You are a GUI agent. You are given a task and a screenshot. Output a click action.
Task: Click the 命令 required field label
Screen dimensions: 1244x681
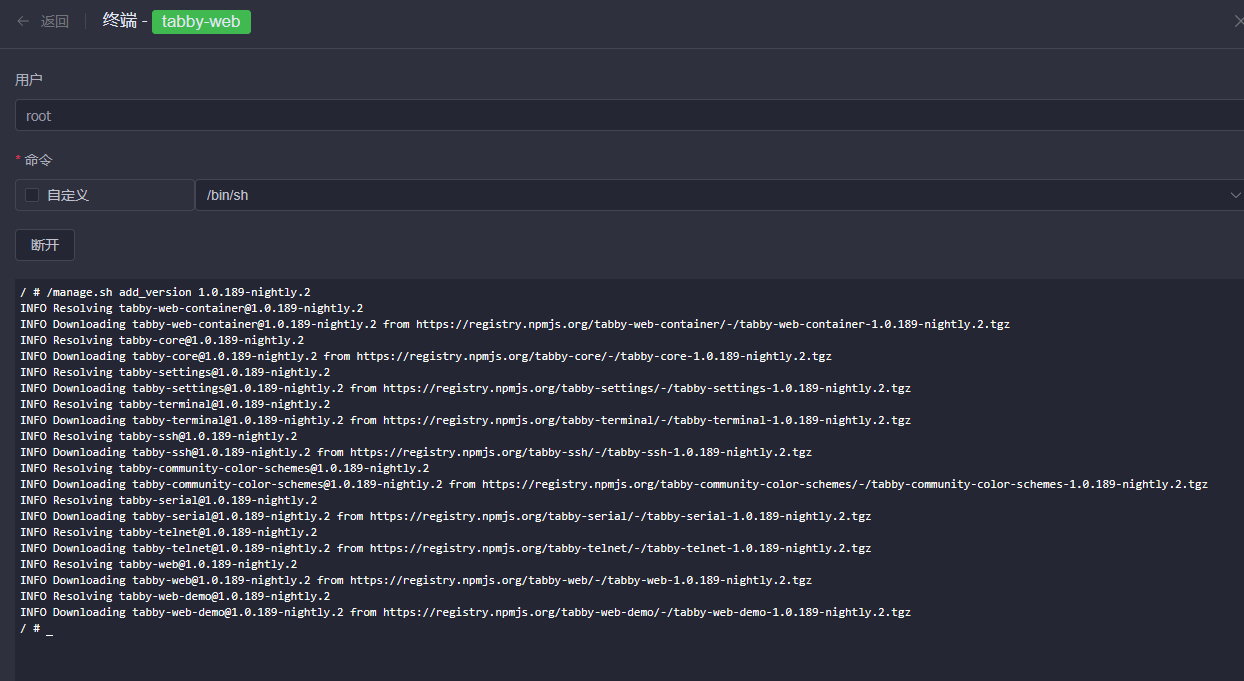[x=38, y=159]
